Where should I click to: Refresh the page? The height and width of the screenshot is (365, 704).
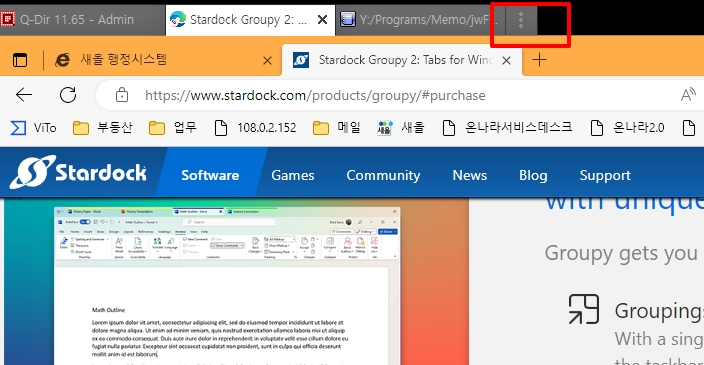click(68, 95)
